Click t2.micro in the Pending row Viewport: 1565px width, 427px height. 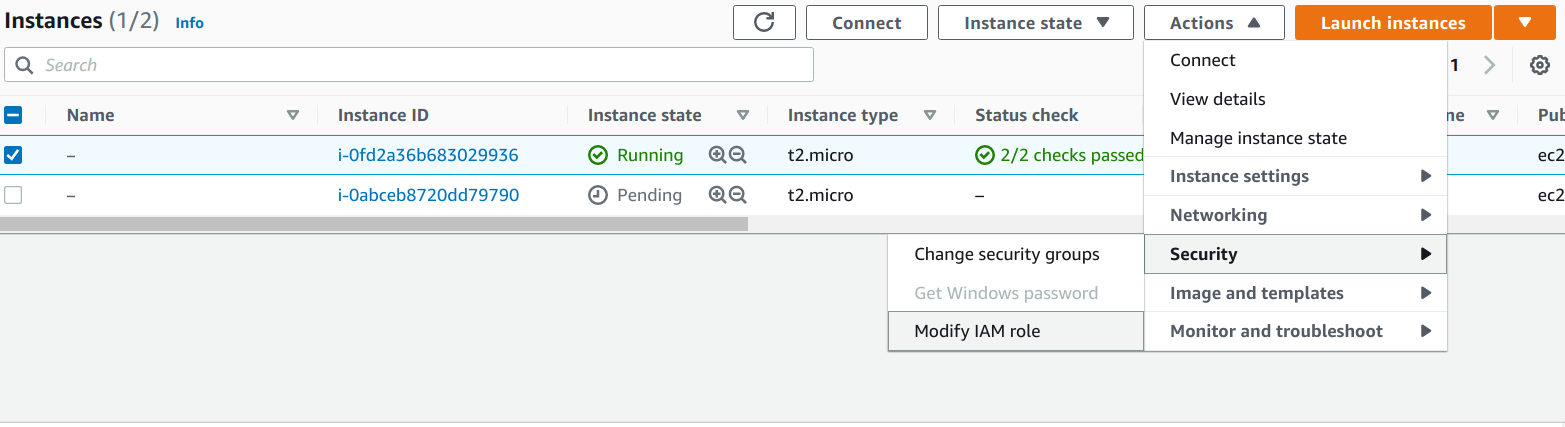tap(820, 195)
